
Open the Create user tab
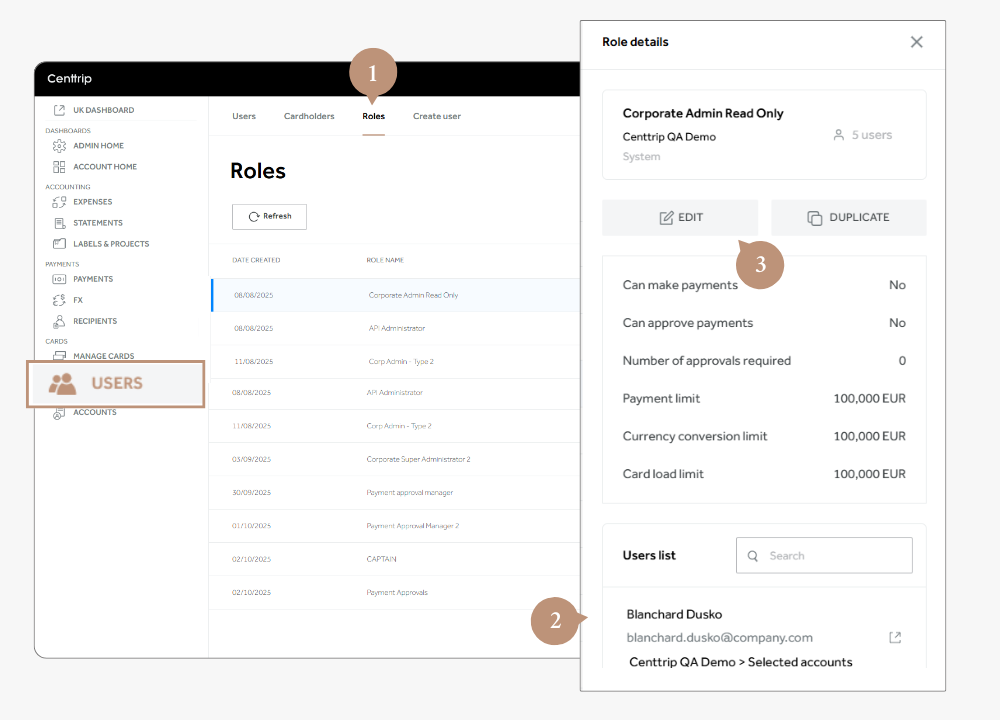pos(436,116)
